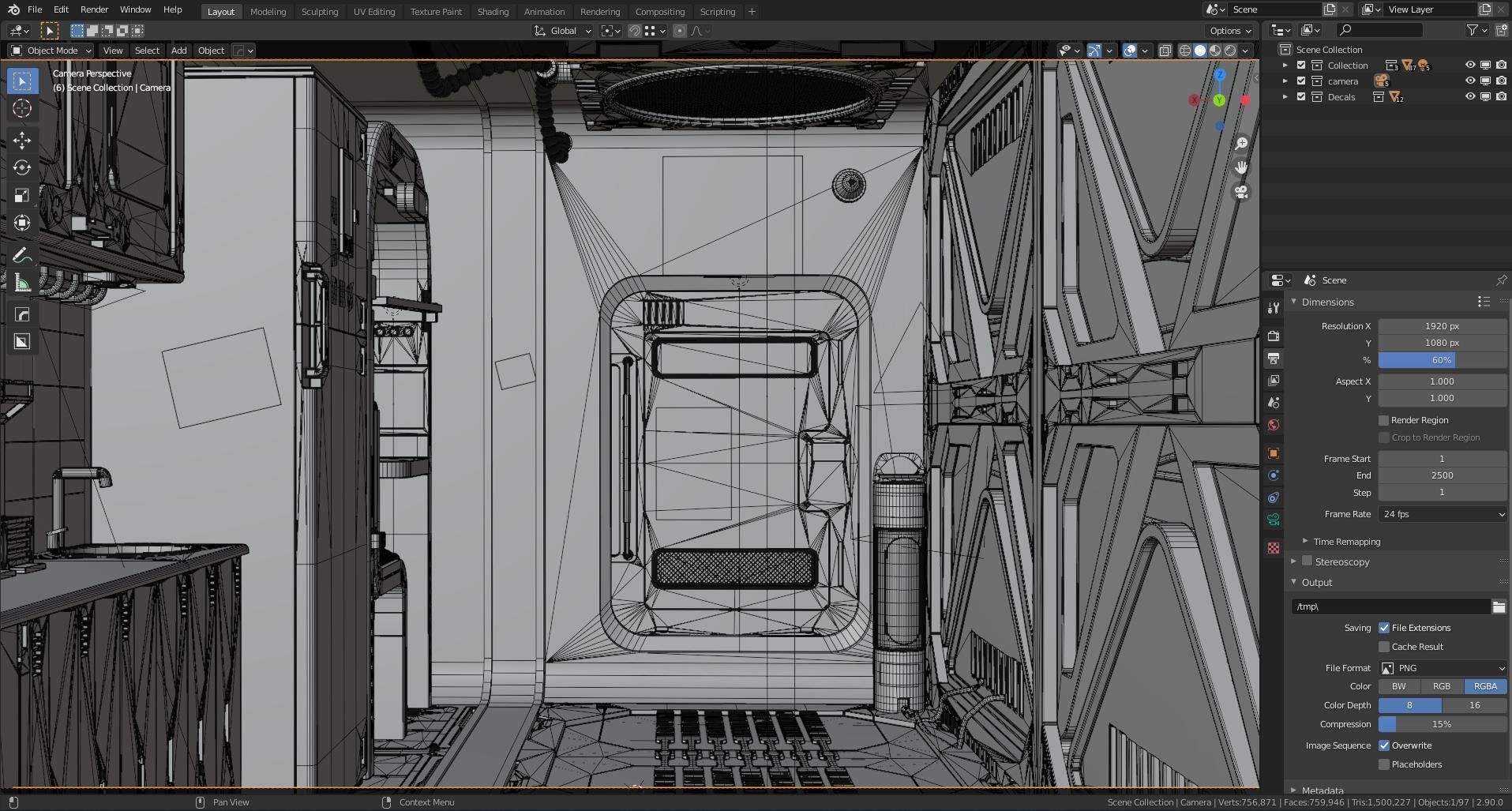Click the Blender logo menu

(13, 10)
